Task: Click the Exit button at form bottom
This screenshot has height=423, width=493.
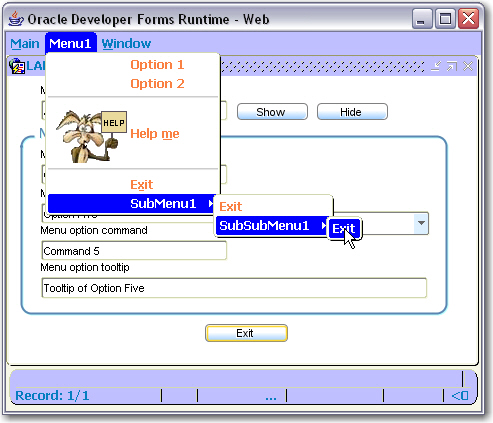Action: tap(246, 333)
